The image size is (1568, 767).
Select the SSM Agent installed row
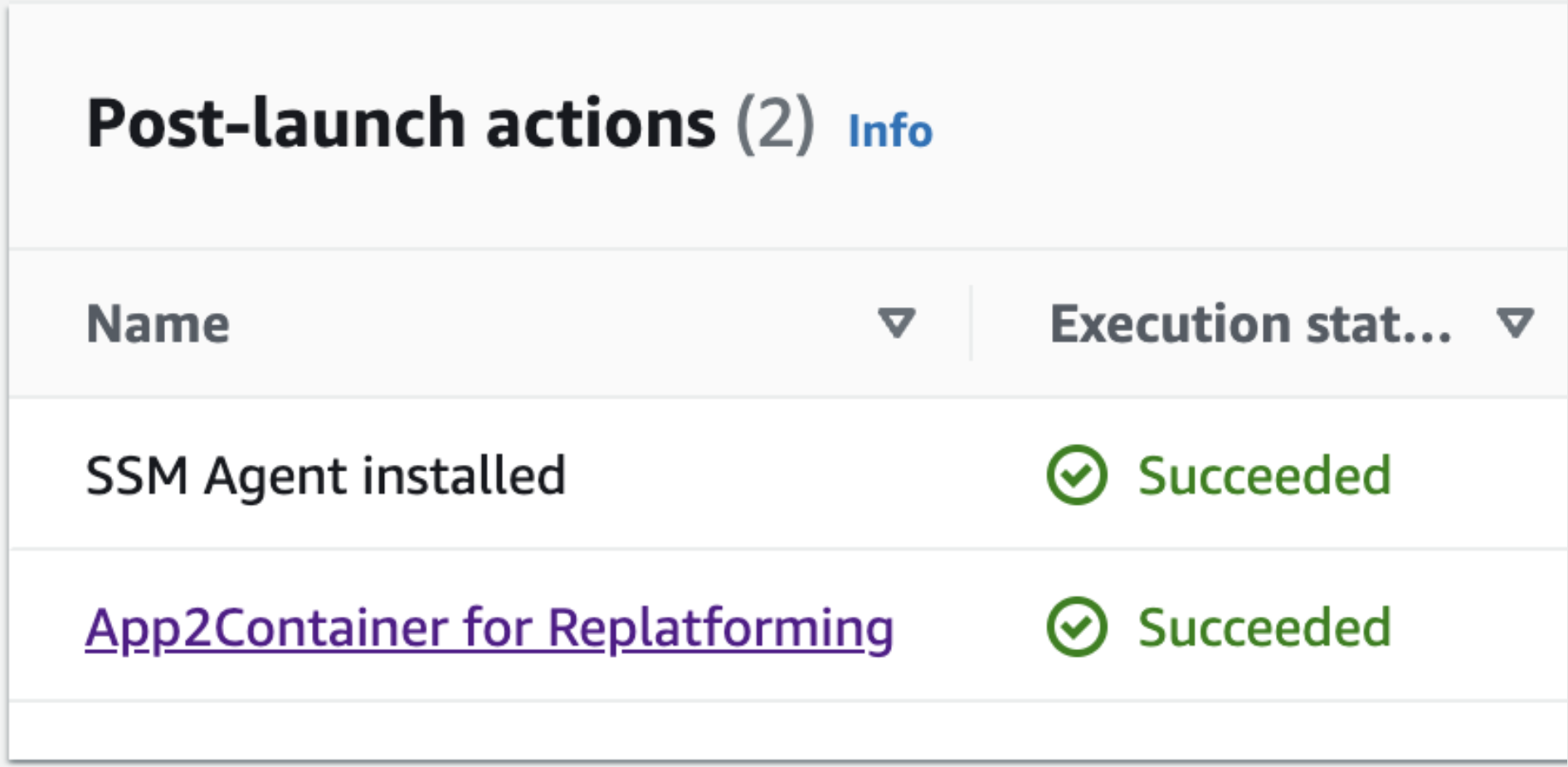pos(327,475)
